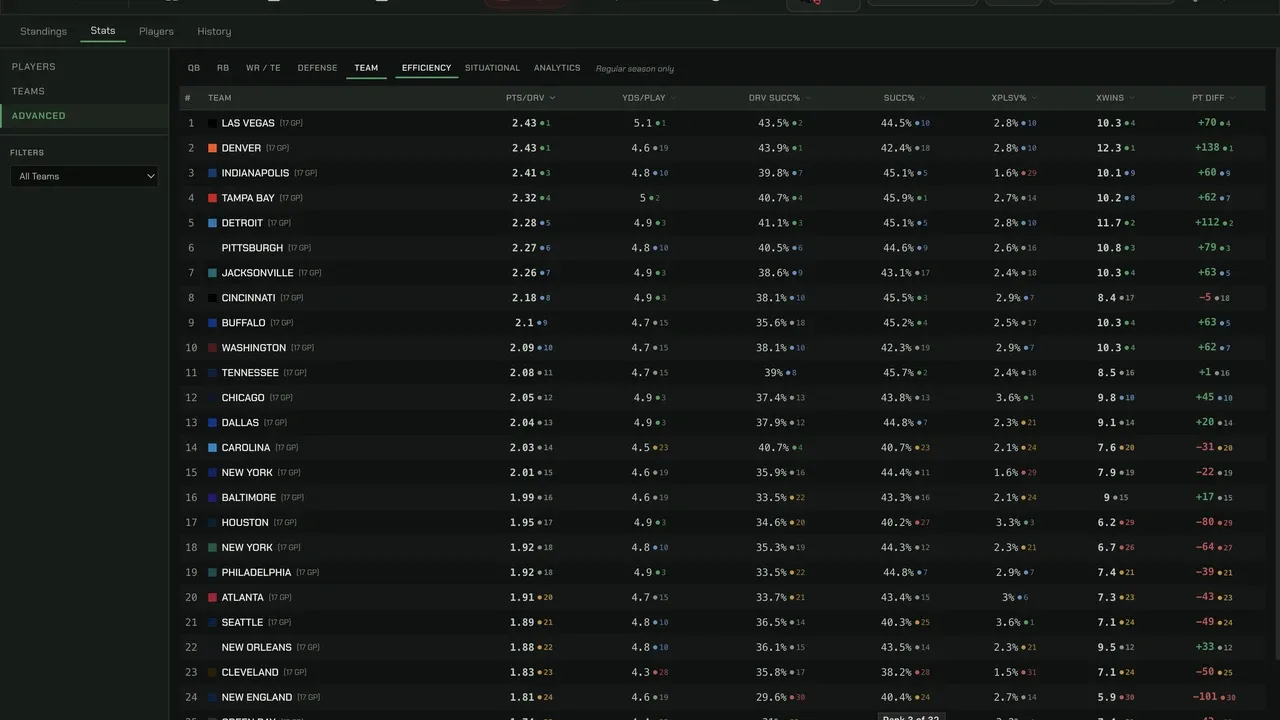
Task: Click the Tampa Bay red team color square
Action: pyautogui.click(x=212, y=198)
